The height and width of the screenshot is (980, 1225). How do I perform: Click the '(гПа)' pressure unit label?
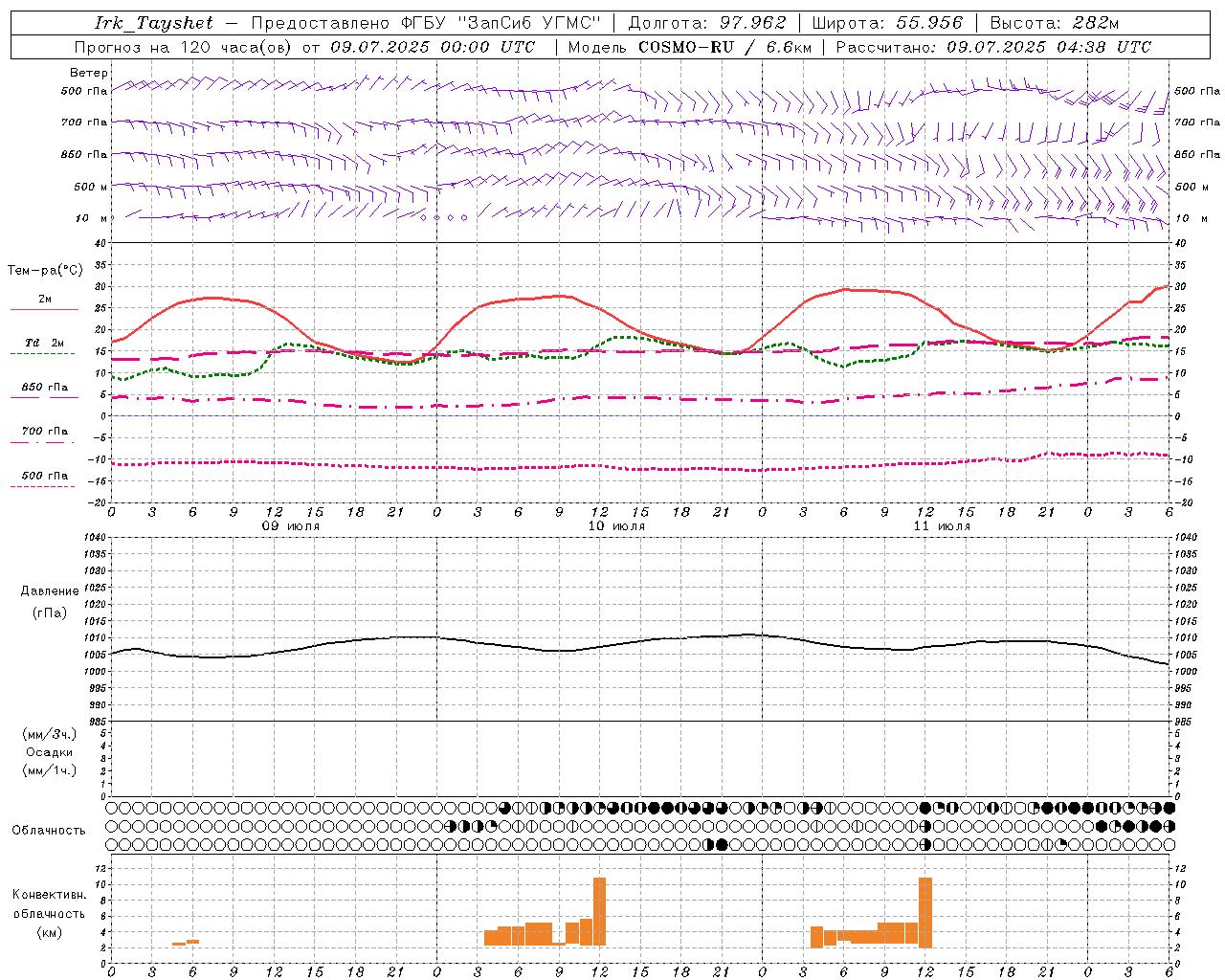click(50, 612)
